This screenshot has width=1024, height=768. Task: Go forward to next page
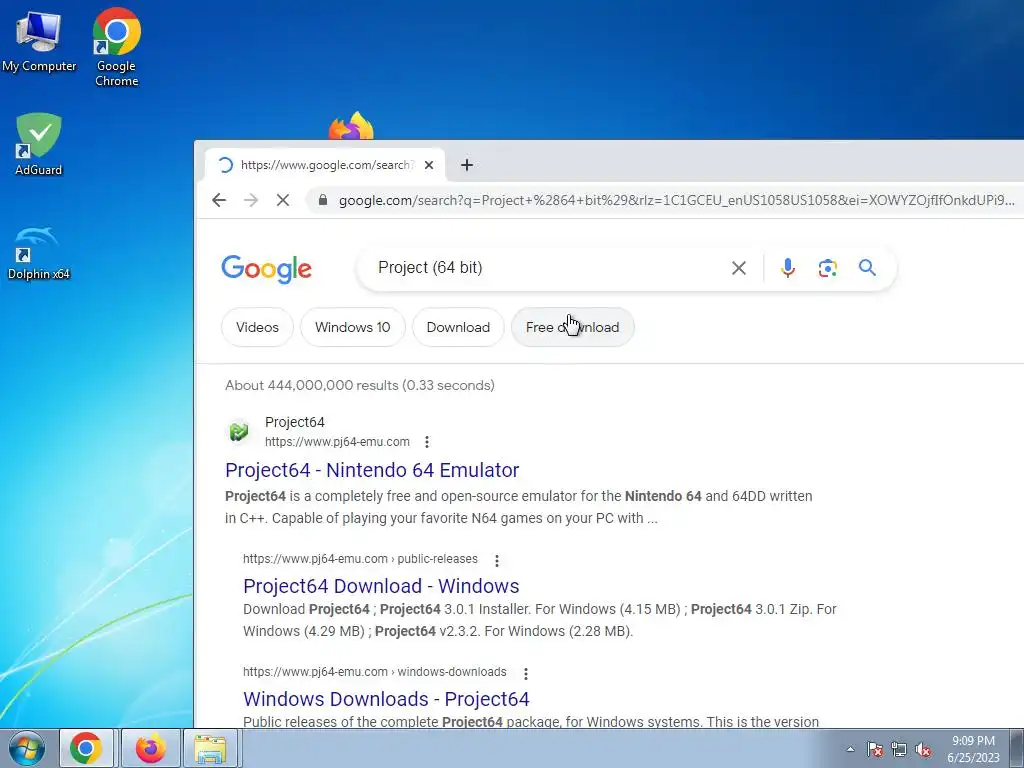pyautogui.click(x=251, y=200)
